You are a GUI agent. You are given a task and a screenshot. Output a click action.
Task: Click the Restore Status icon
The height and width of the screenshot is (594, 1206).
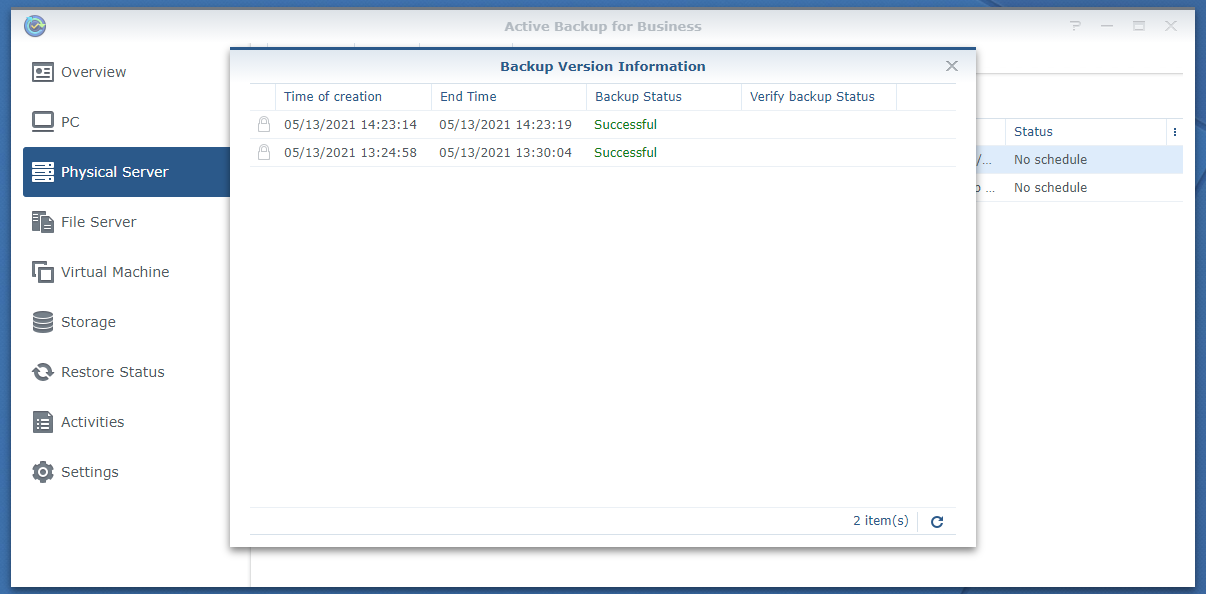click(x=42, y=372)
